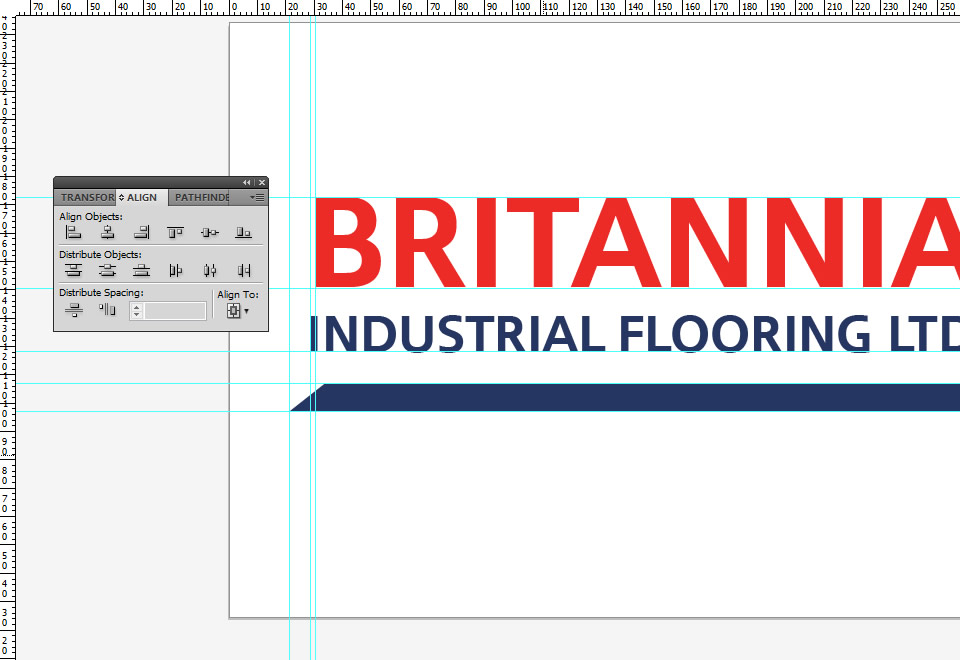Collapse the panel with double-arrow icon

click(x=246, y=182)
